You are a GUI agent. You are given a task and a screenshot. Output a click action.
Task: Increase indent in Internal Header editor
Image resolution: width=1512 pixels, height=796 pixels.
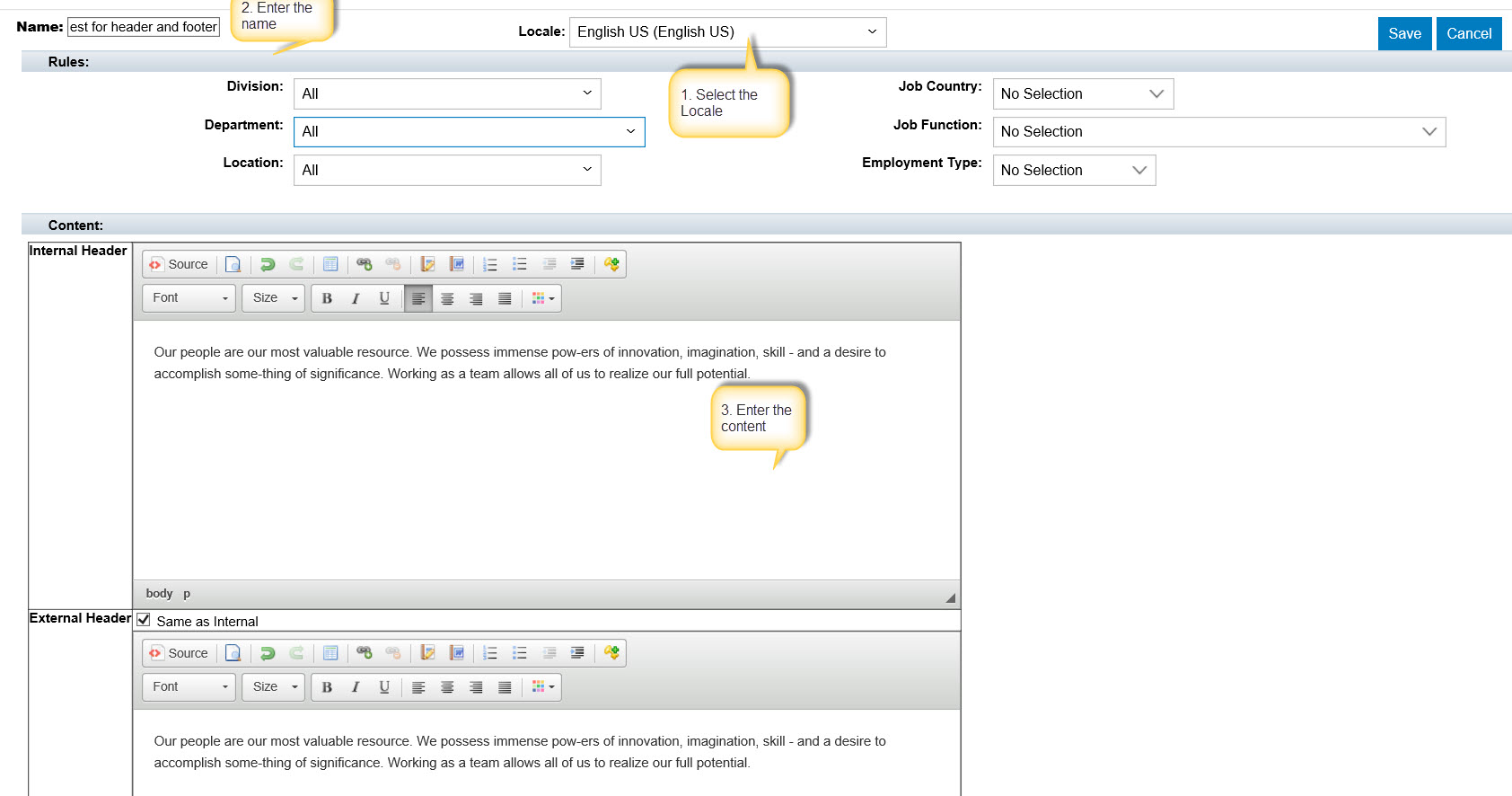point(577,264)
